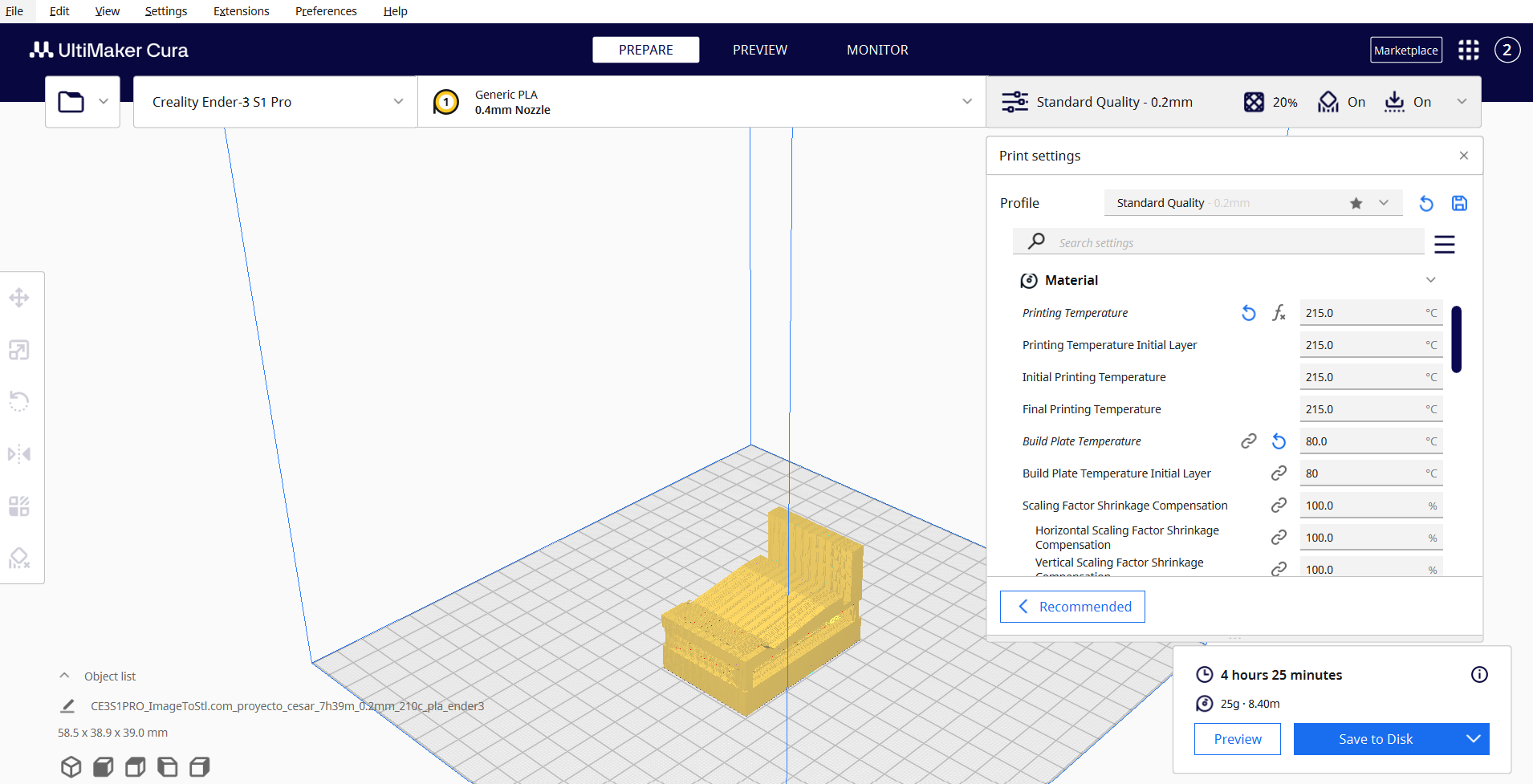The image size is (1533, 784).
Task: Open file using the folder icon
Action: [71, 102]
